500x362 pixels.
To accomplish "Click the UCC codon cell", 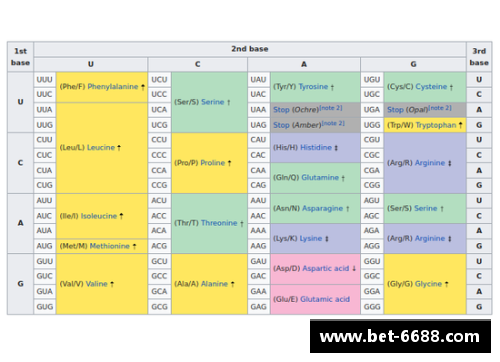I will (159, 94).
